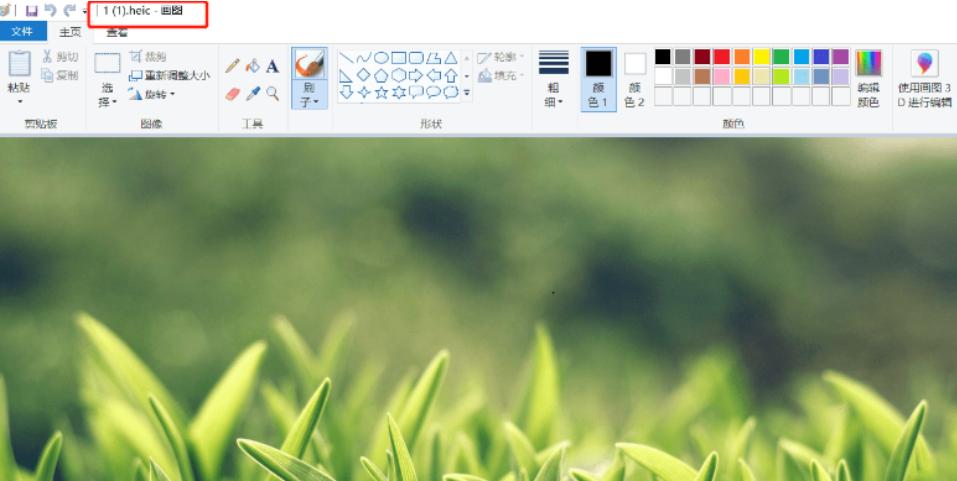The width and height of the screenshot is (957, 481).
Task: Select the Magnifier tool
Action: click(272, 93)
